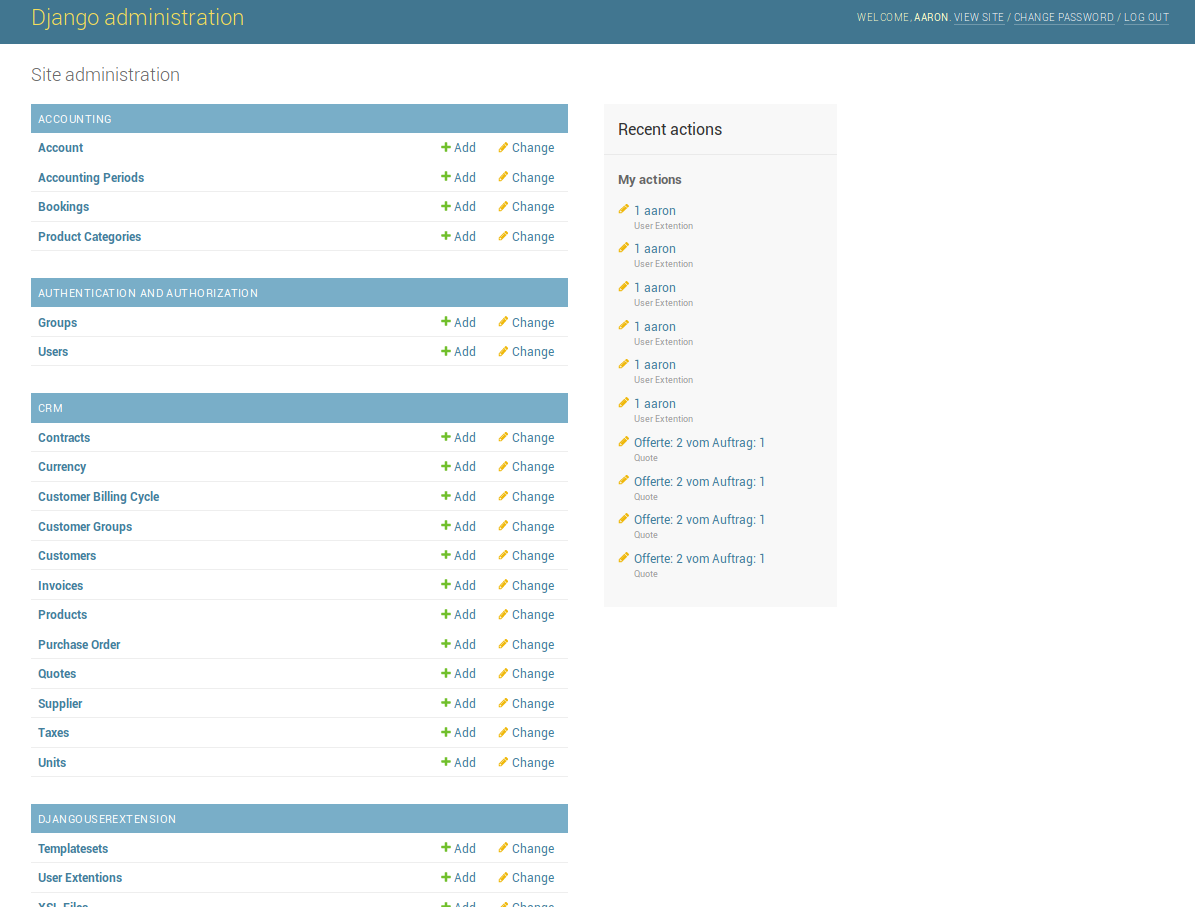Open the Djangouserextension section header
This screenshot has width=1195, height=907.
(107, 819)
